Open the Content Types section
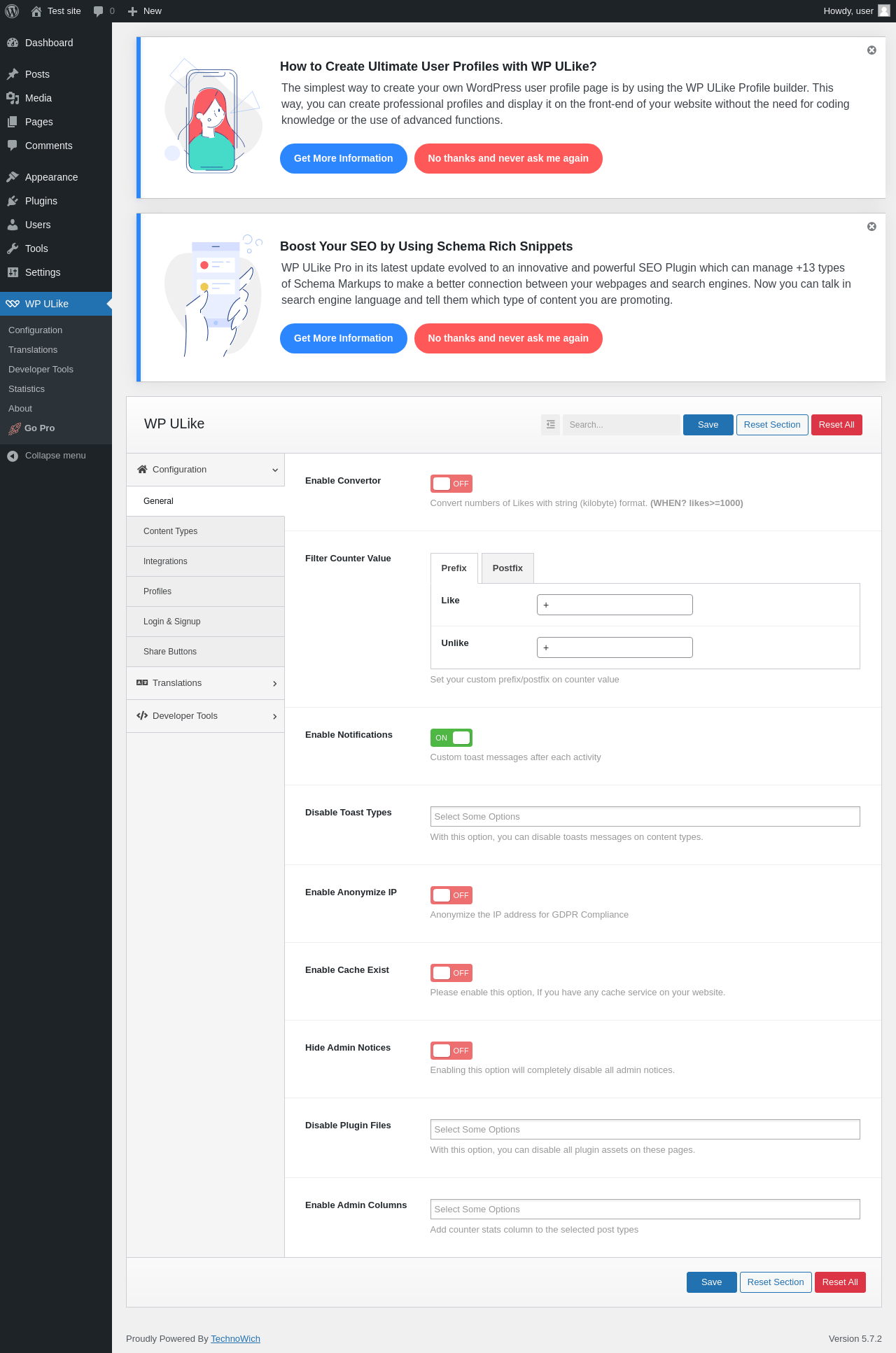Image resolution: width=896 pixels, height=1353 pixels. tap(206, 531)
